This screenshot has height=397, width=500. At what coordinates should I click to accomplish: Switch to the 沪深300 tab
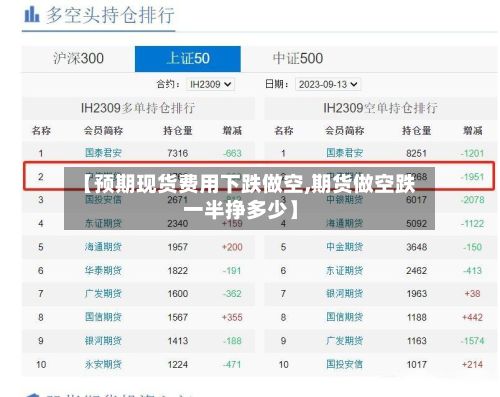[78, 59]
